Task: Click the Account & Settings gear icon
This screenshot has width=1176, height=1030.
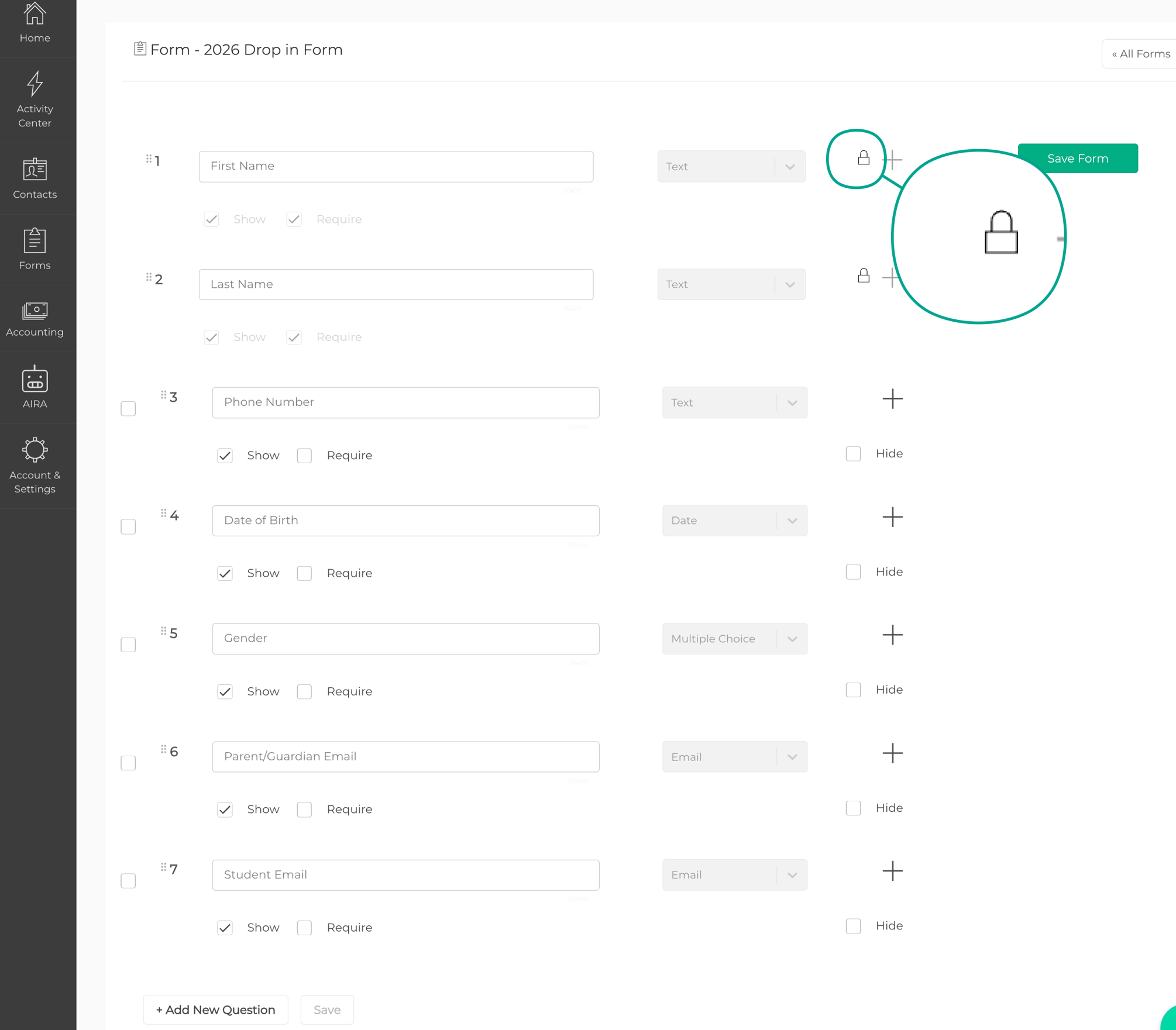Action: (35, 450)
